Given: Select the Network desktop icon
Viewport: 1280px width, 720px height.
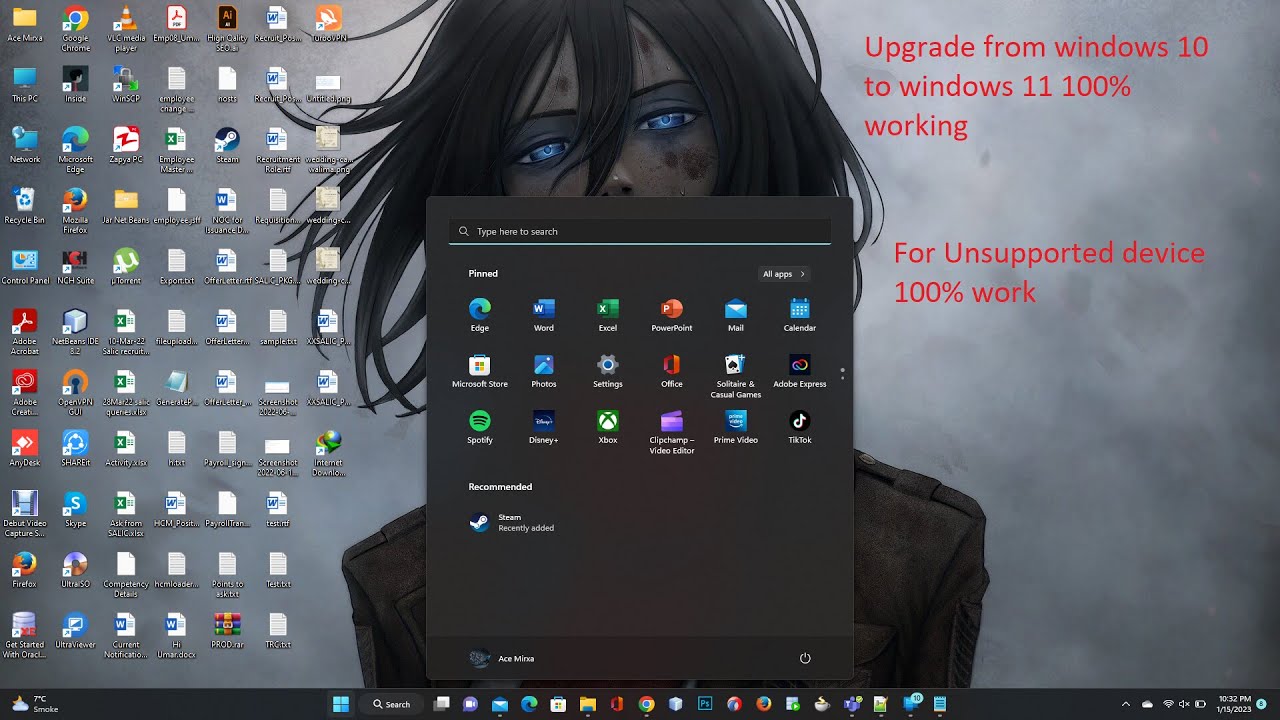Looking at the screenshot, I should click(25, 146).
